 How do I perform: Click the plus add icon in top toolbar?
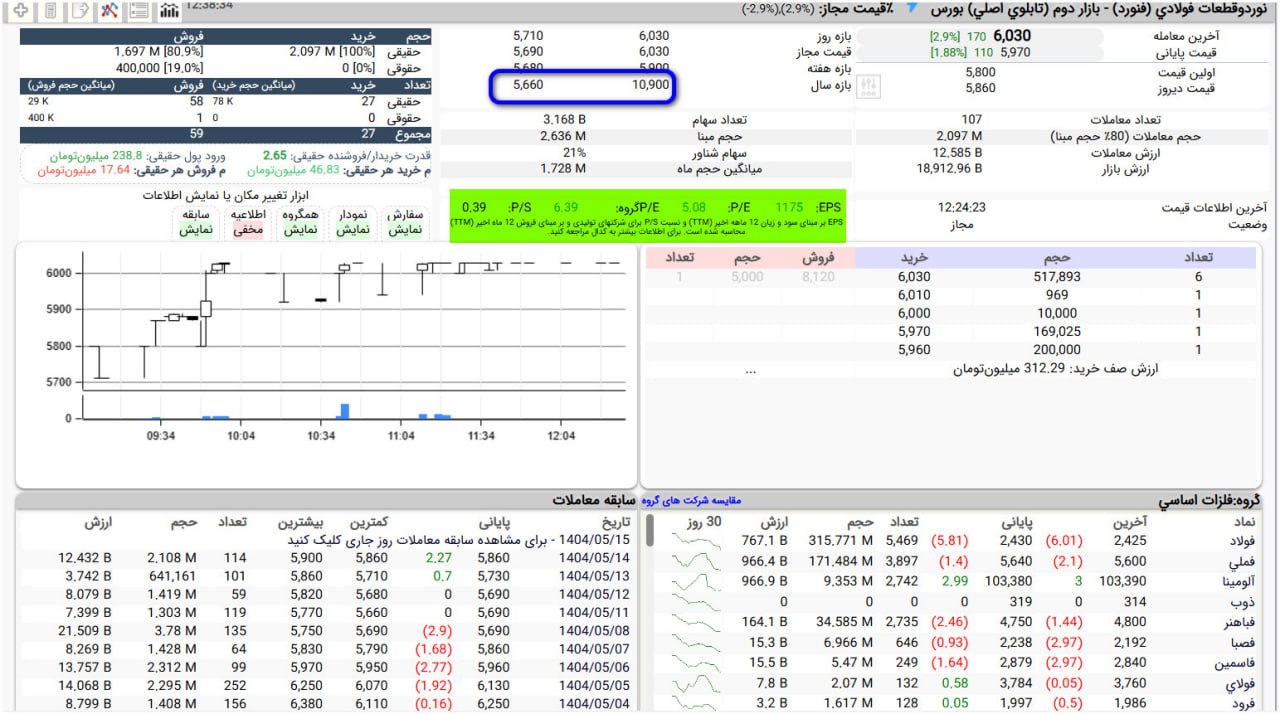pyautogui.click(x=20, y=10)
